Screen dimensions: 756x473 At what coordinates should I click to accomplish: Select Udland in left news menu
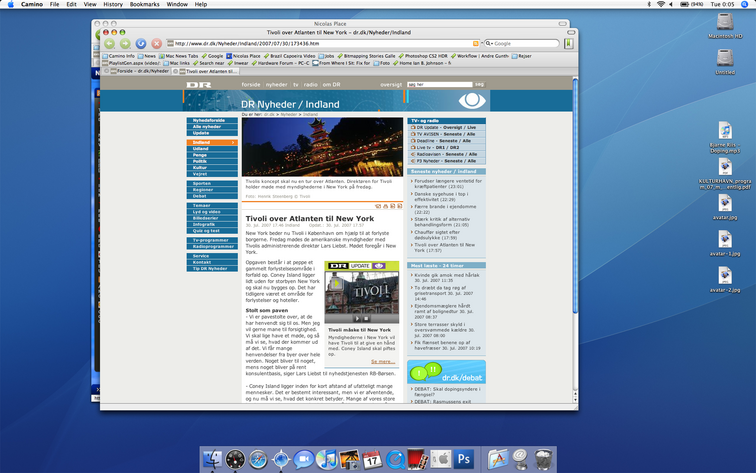point(212,149)
